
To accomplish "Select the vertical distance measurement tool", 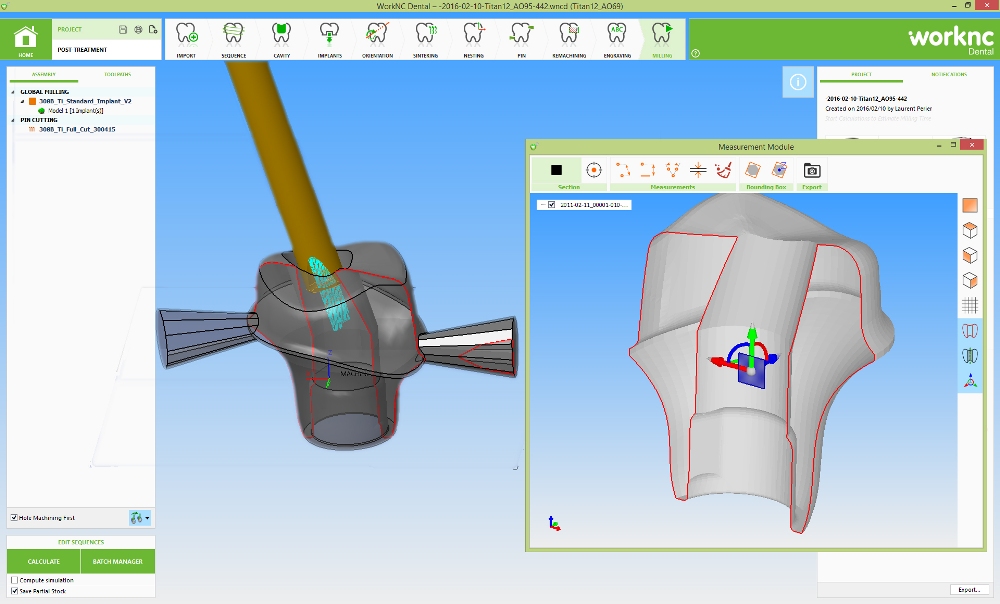I will (x=647, y=170).
